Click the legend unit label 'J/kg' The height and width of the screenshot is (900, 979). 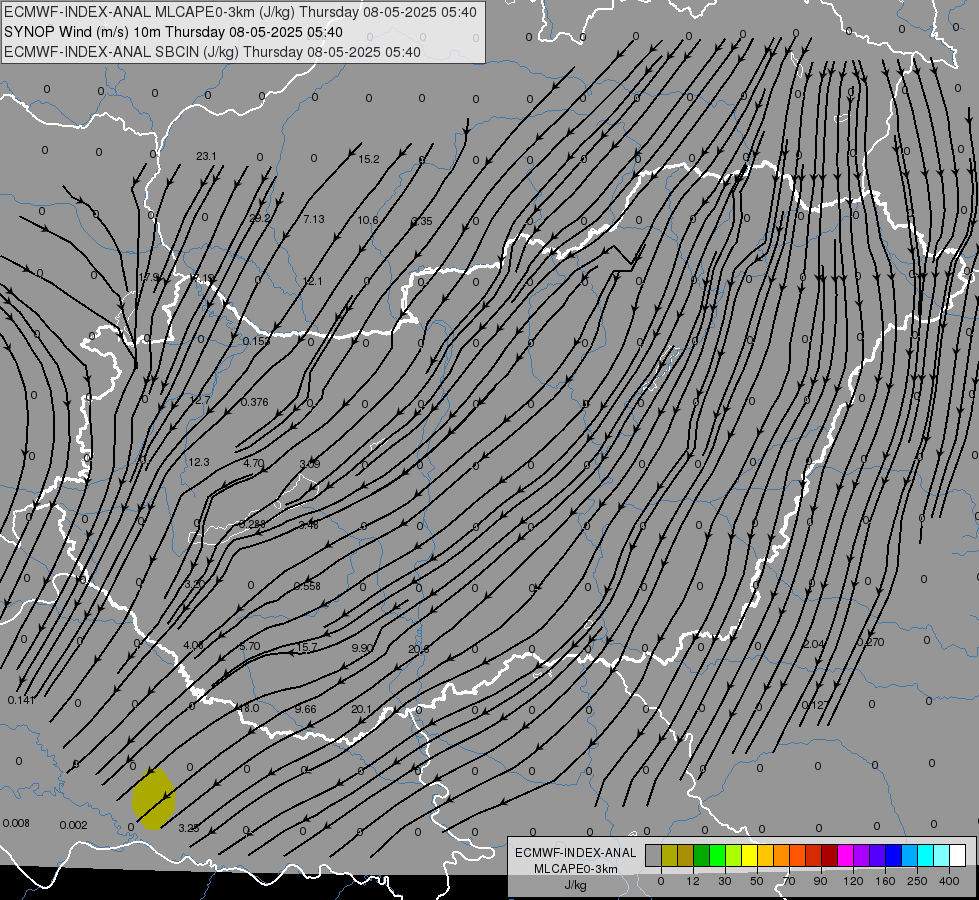coord(576,885)
